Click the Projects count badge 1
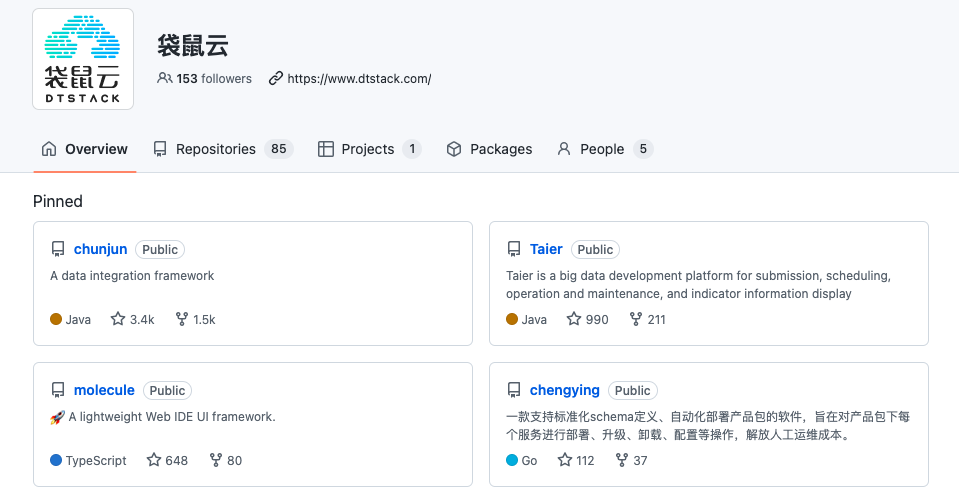Image resolution: width=959 pixels, height=496 pixels. 412,149
